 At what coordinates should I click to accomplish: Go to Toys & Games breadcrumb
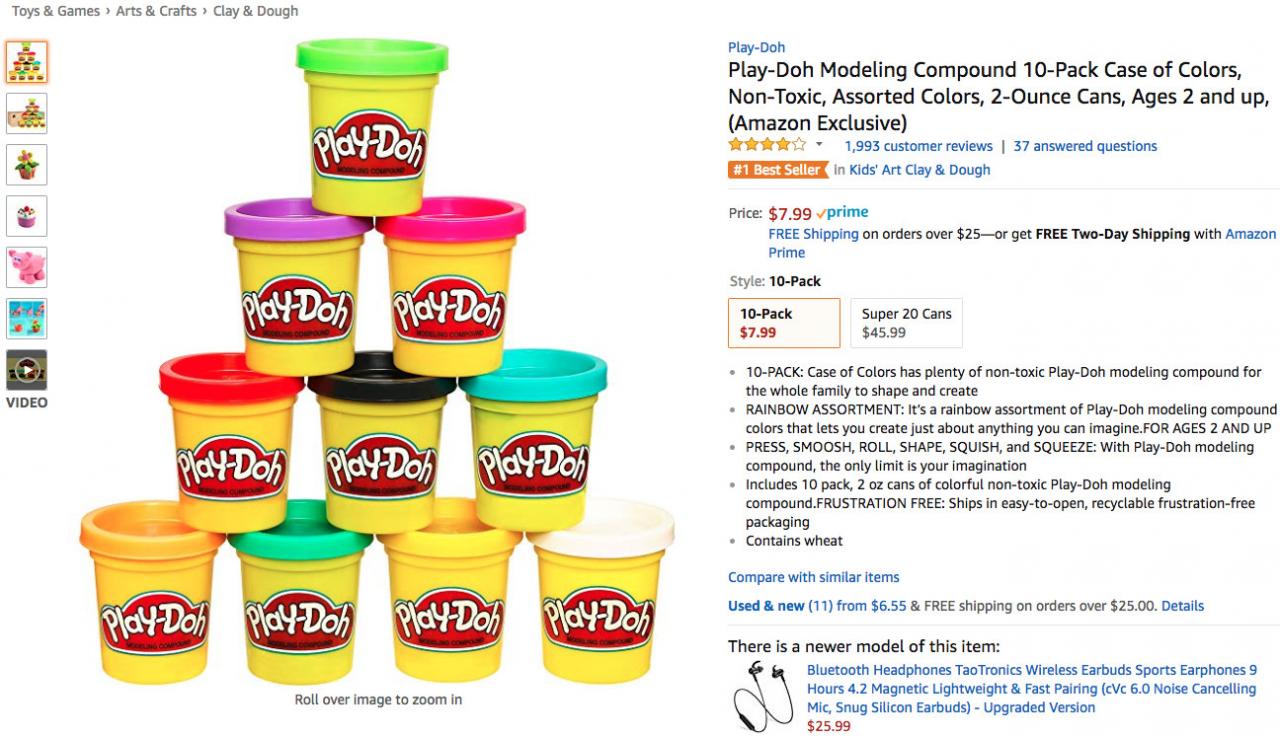[x=56, y=11]
